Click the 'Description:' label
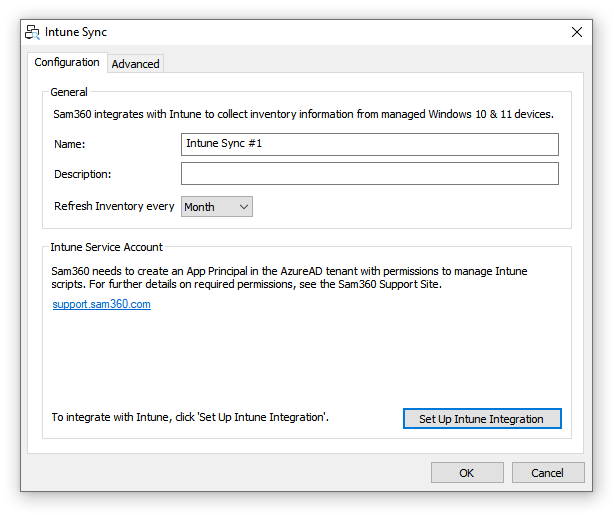Viewport: 614px width, 515px height. pos(83,174)
